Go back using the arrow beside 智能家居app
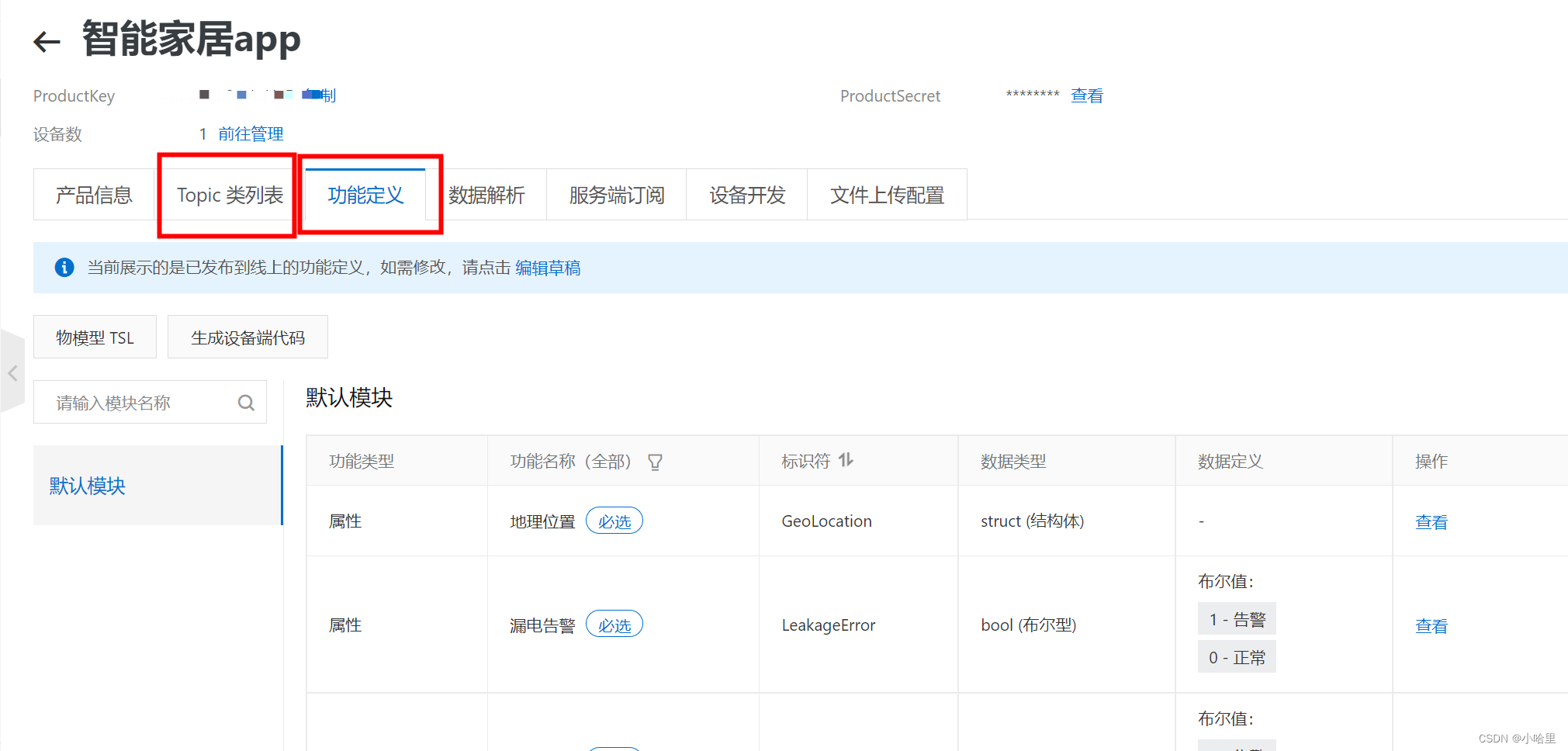The image size is (1568, 751). pos(47,41)
